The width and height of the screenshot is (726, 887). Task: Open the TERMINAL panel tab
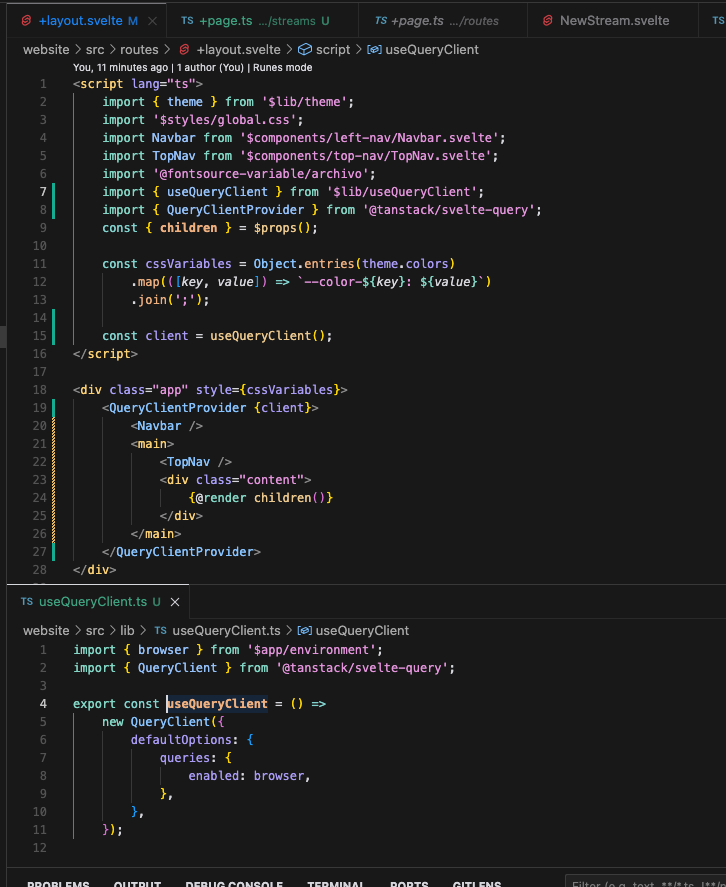tap(336, 884)
